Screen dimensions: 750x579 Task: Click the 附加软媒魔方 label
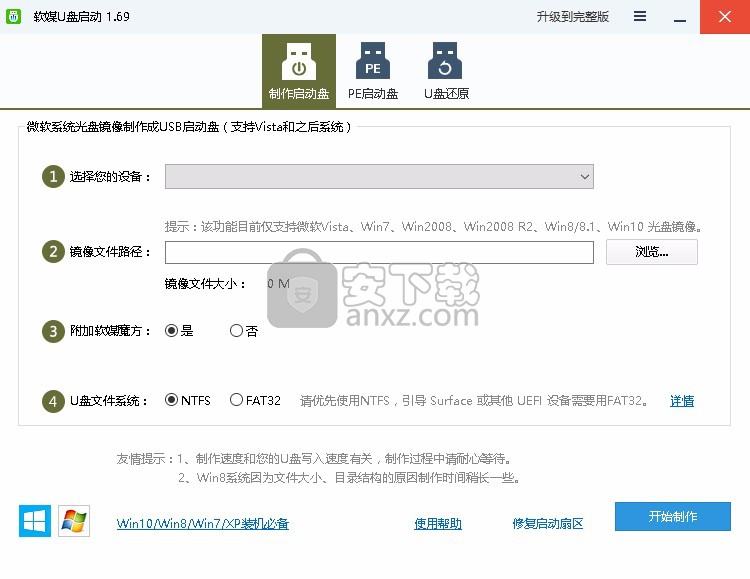pos(110,331)
